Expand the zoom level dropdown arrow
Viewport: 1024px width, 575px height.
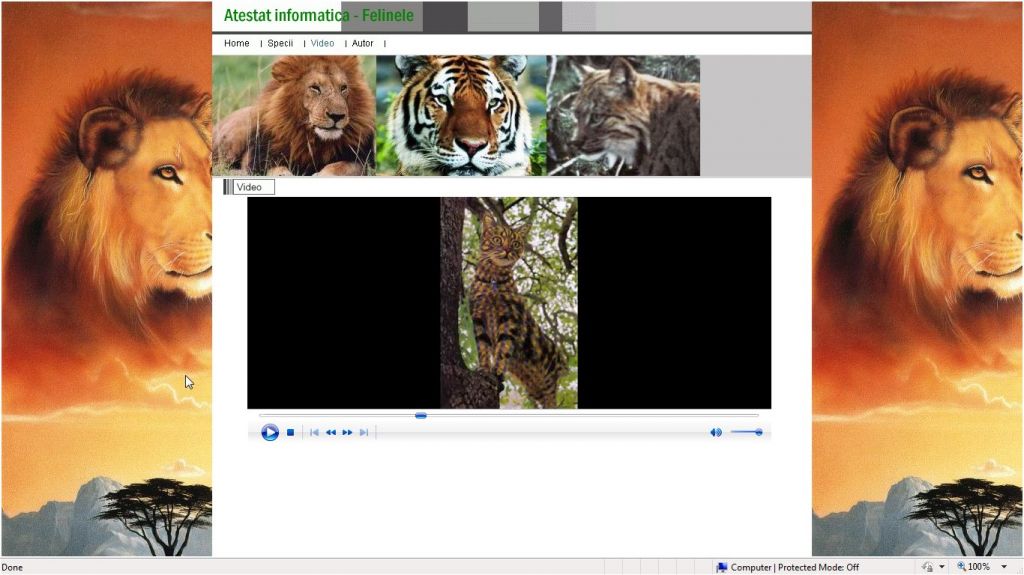point(1004,567)
